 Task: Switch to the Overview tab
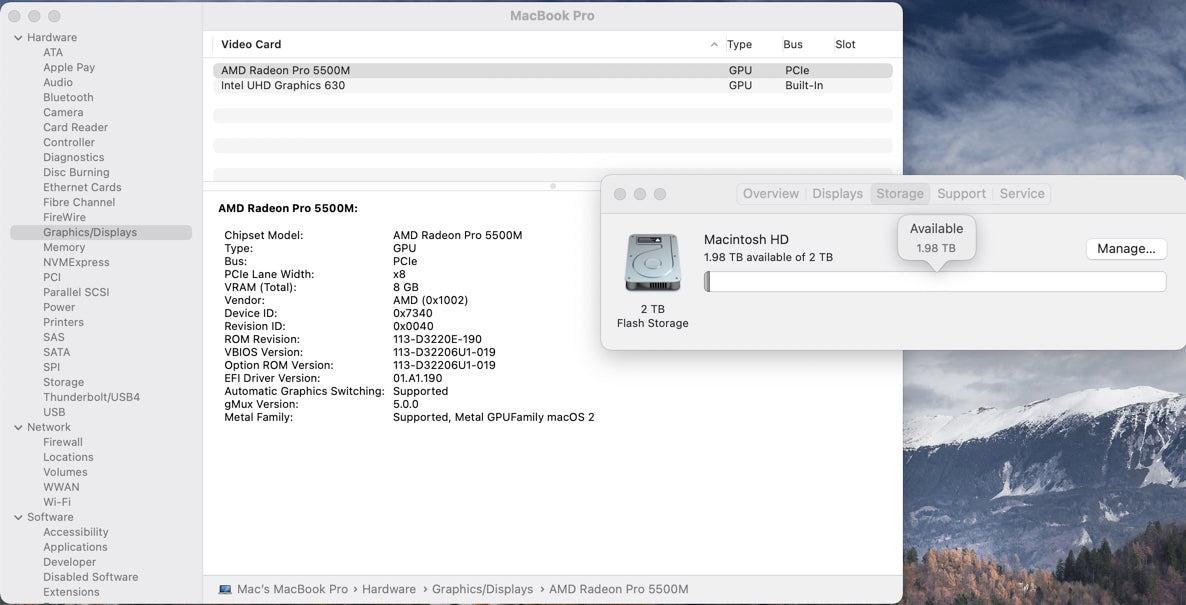point(770,193)
